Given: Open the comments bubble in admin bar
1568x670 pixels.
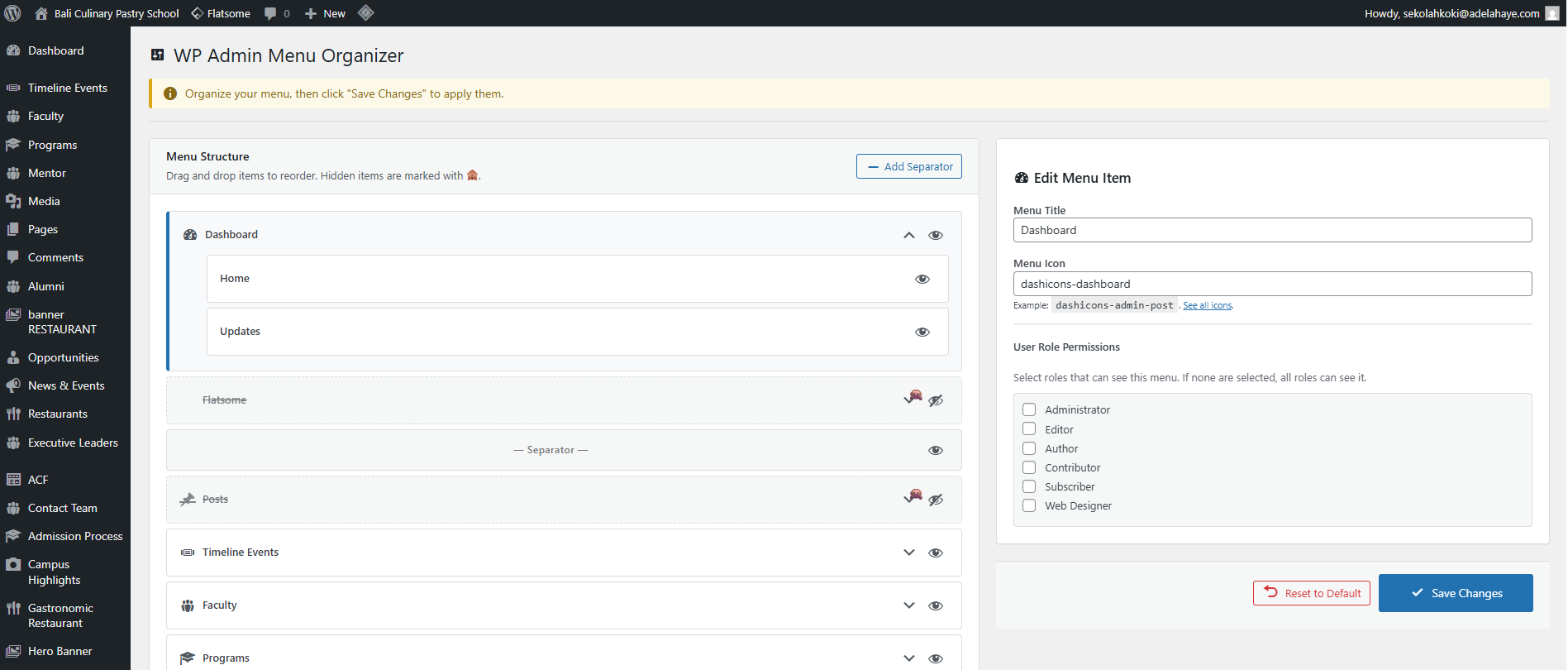Looking at the screenshot, I should coord(270,13).
